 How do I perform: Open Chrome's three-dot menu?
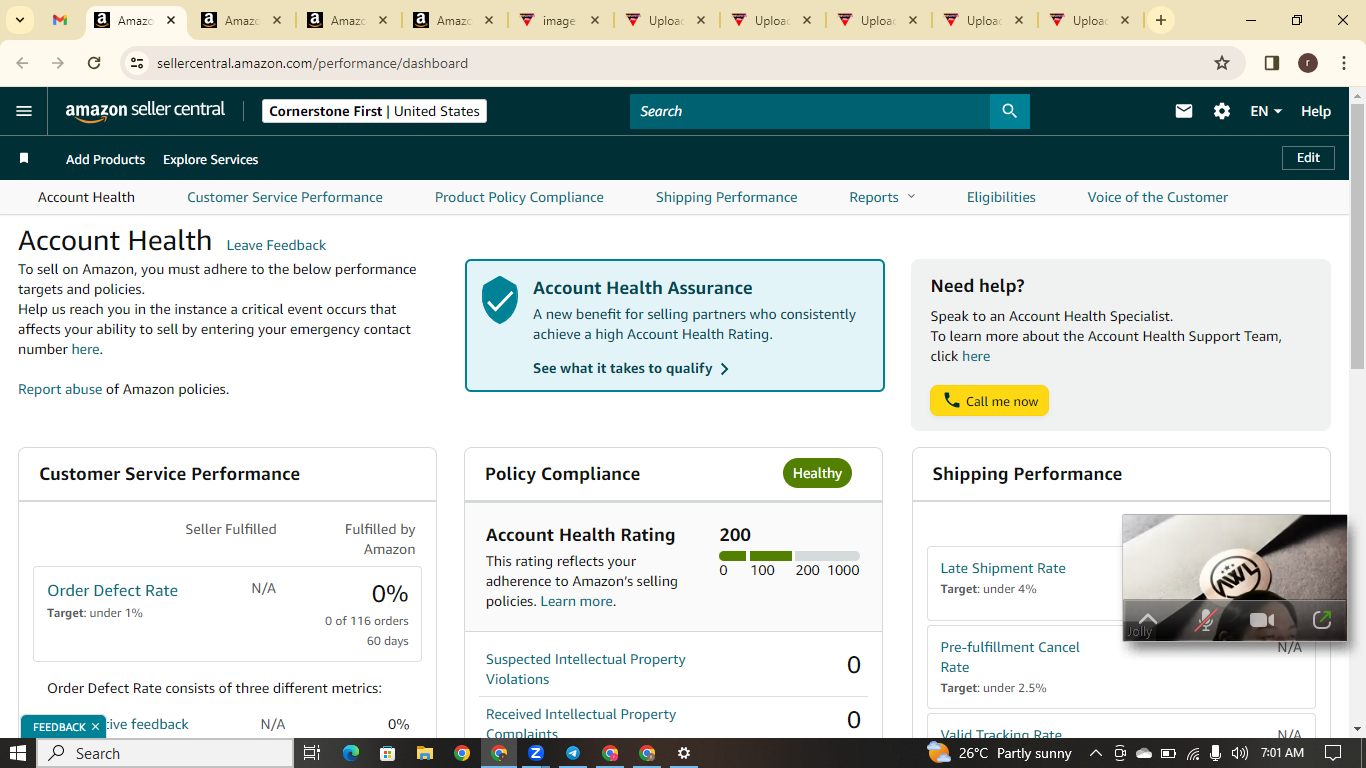click(x=1342, y=63)
